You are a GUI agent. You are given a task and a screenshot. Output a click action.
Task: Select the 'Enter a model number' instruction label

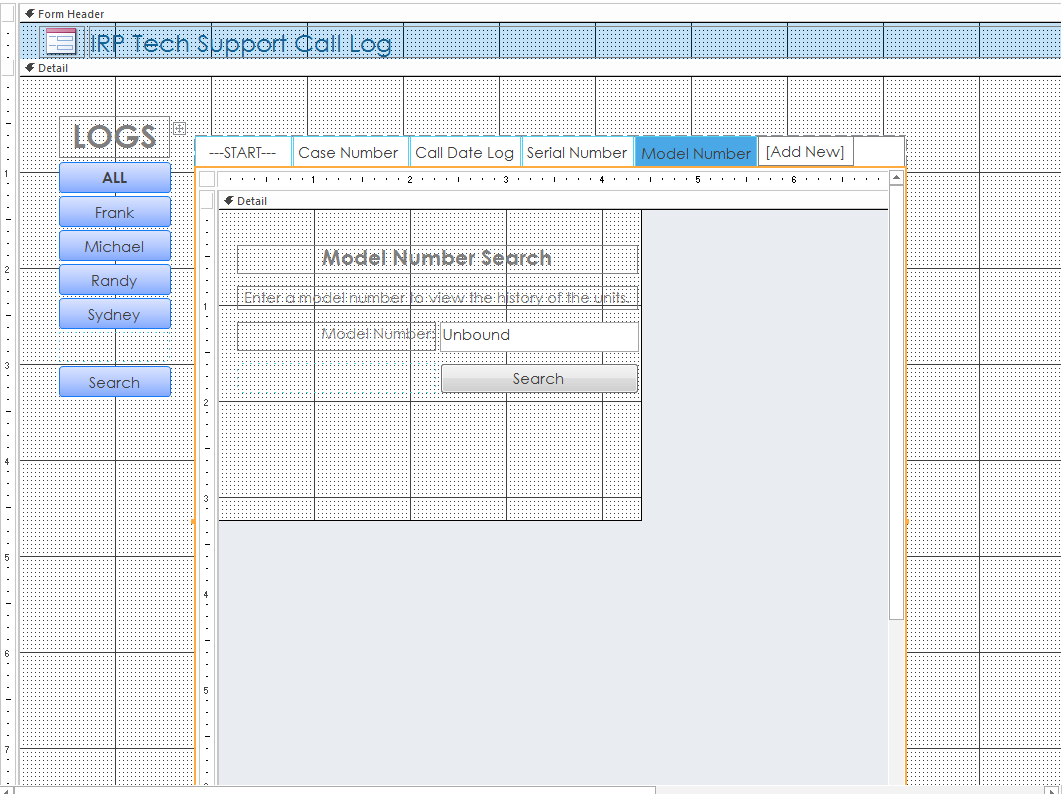438,297
